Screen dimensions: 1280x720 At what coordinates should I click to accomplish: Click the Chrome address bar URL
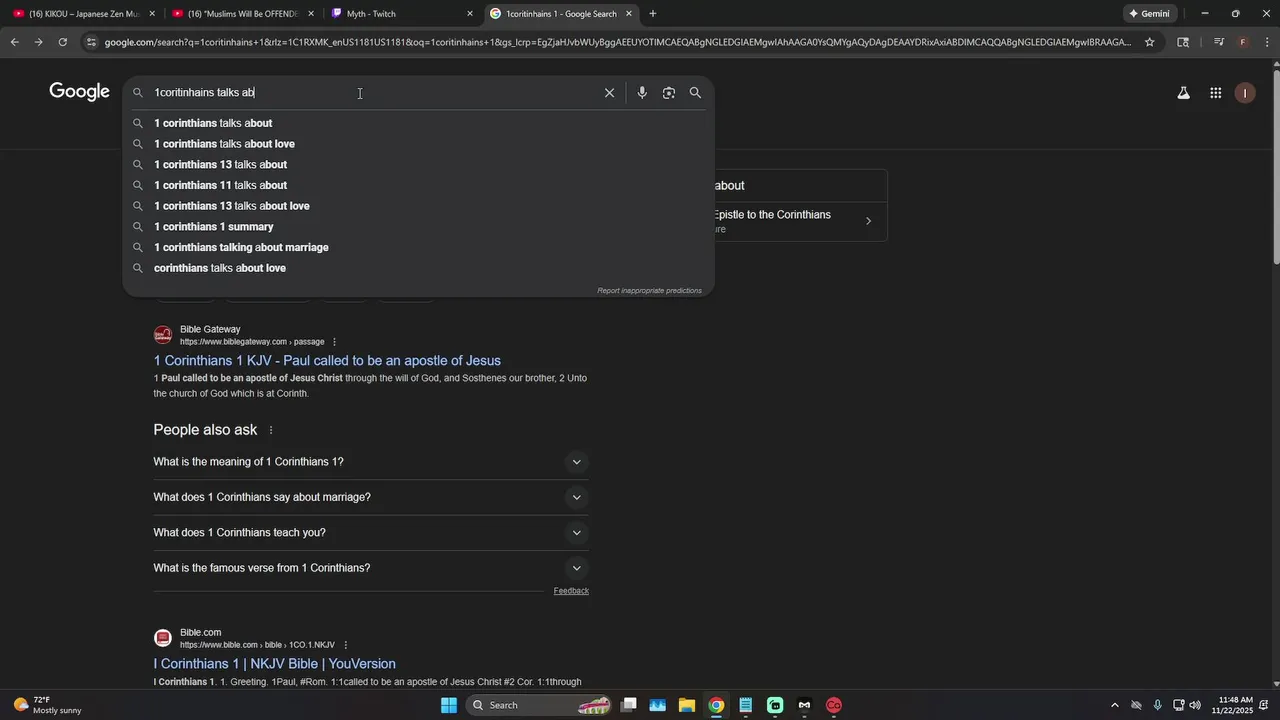[617, 42]
